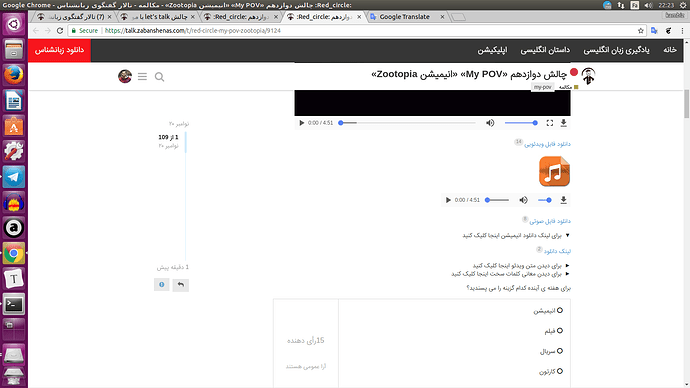This screenshot has height=388, width=690.
Task: Download video from the player controls
Action: (x=563, y=123)
